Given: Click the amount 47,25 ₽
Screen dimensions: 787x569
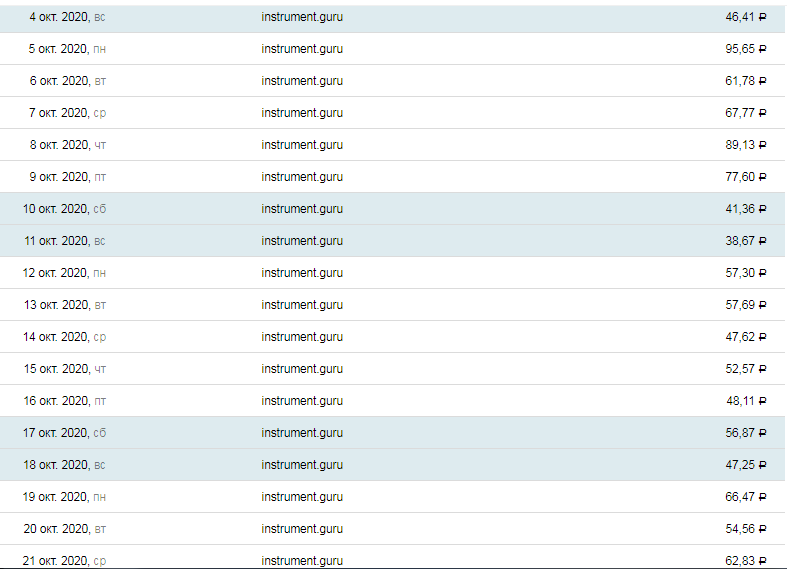Looking at the screenshot, I should (746, 465).
